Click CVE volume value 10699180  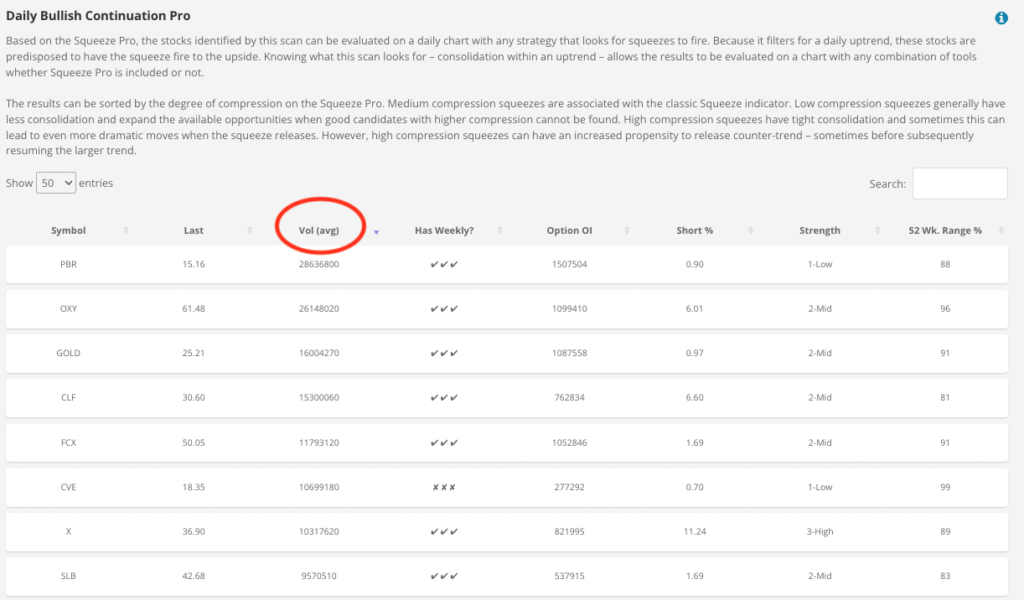coord(319,487)
